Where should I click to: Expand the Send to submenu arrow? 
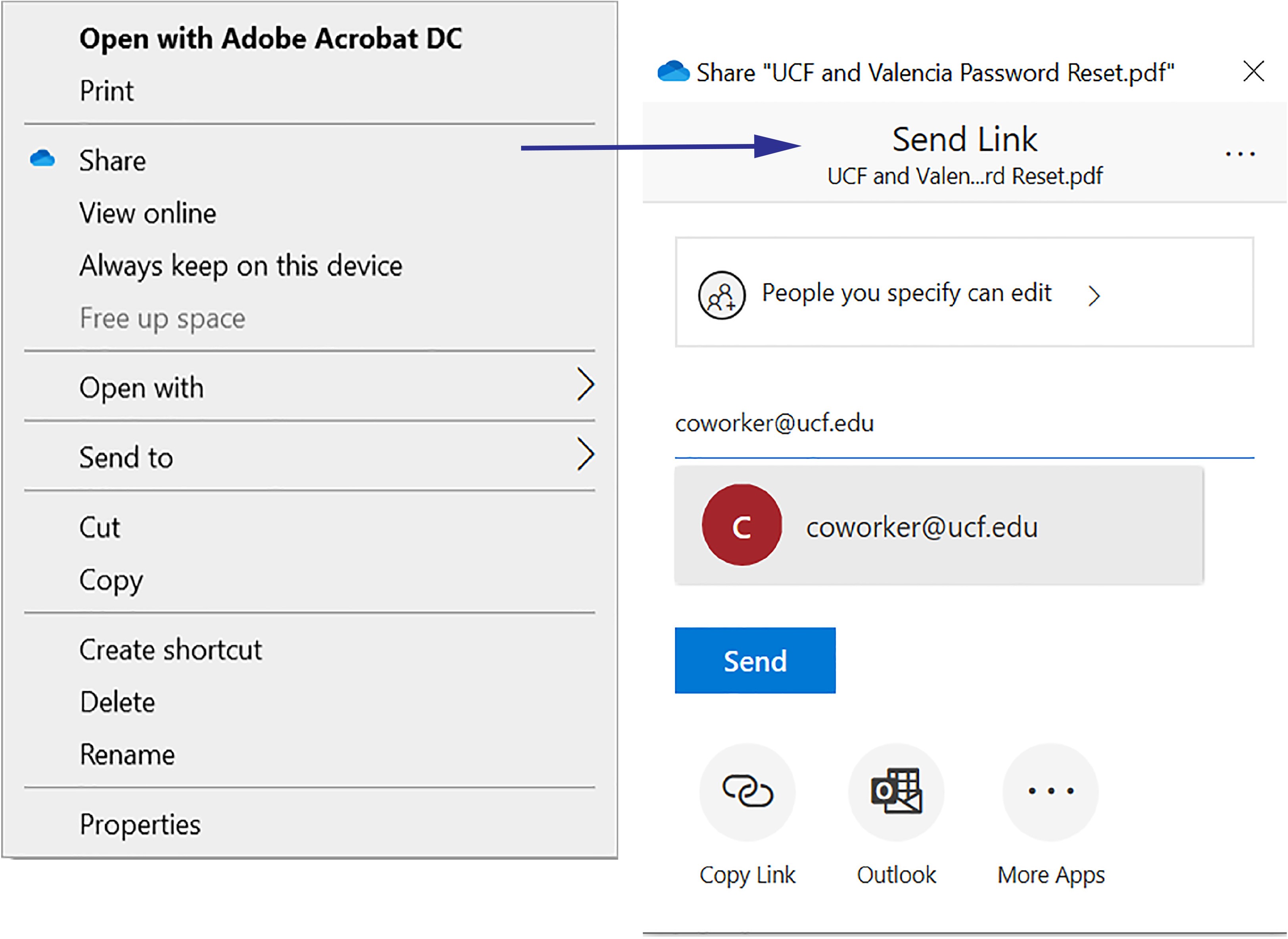point(585,454)
